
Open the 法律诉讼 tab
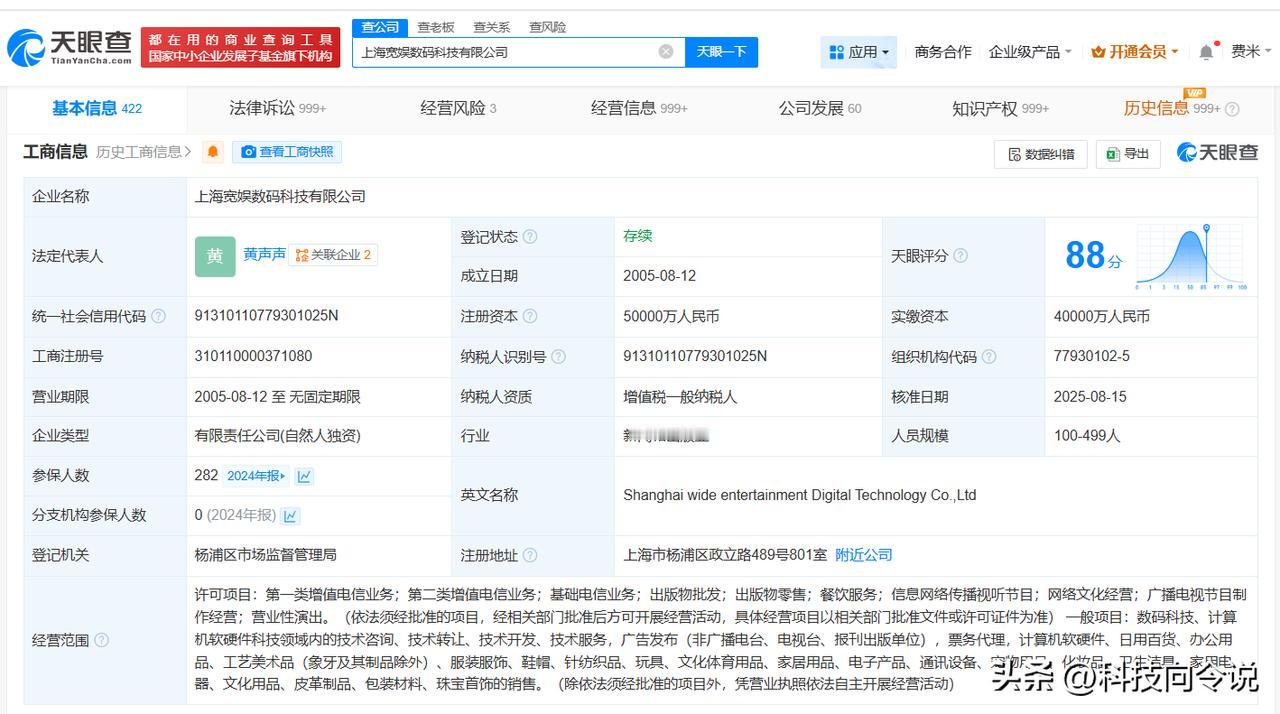point(277,108)
